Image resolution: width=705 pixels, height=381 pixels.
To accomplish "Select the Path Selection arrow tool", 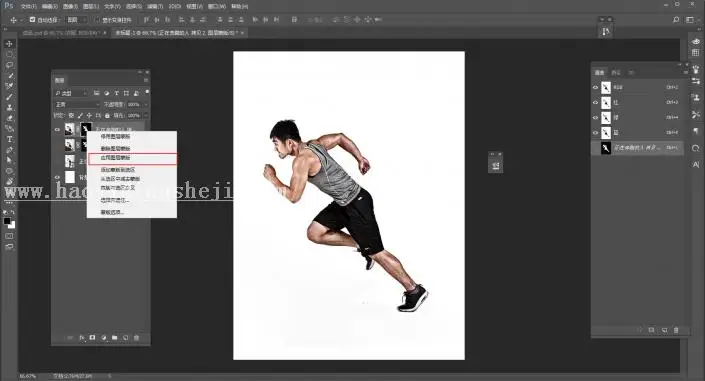I will coord(9,160).
